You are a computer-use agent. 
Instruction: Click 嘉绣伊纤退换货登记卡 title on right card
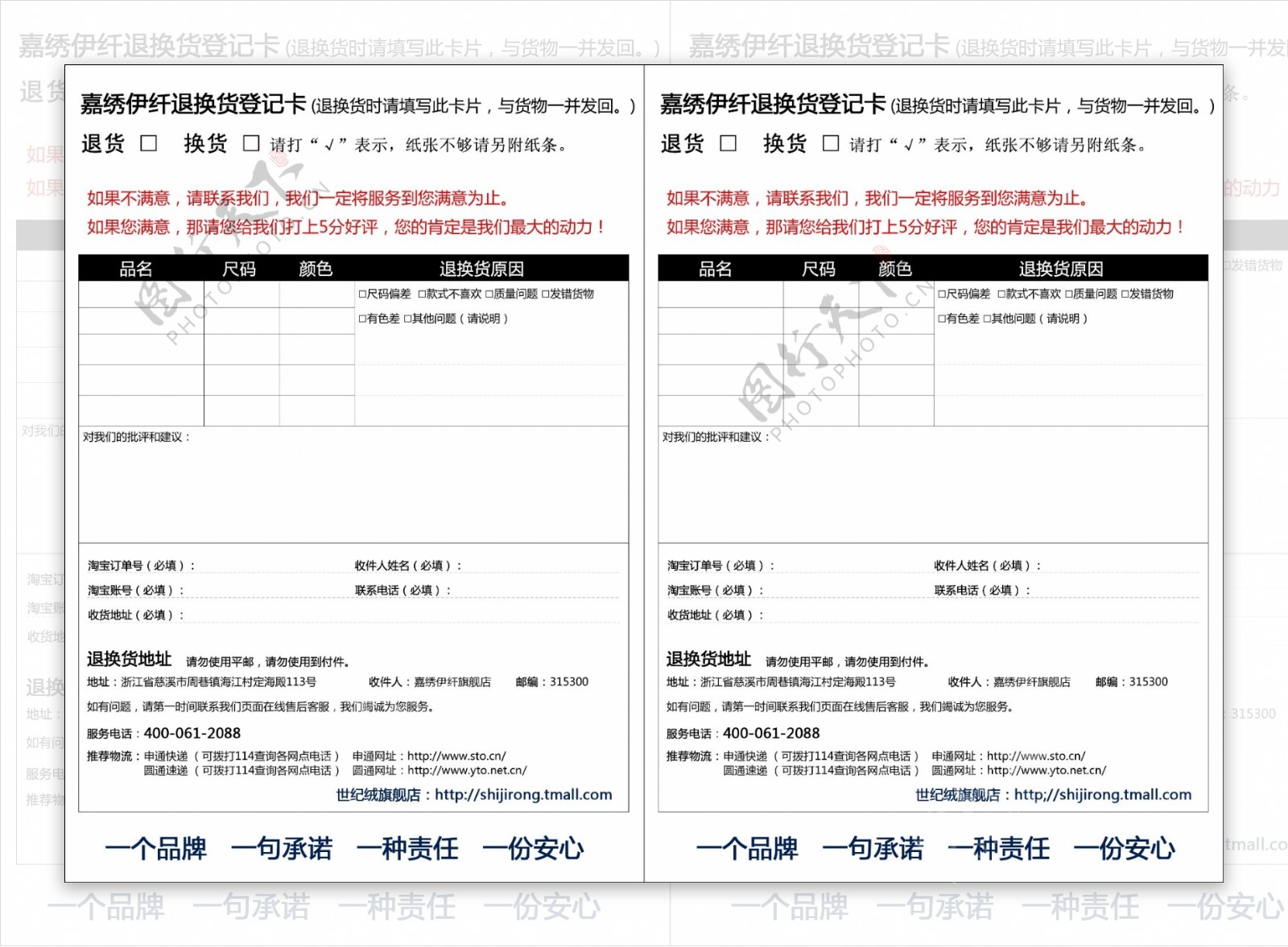pos(773,104)
